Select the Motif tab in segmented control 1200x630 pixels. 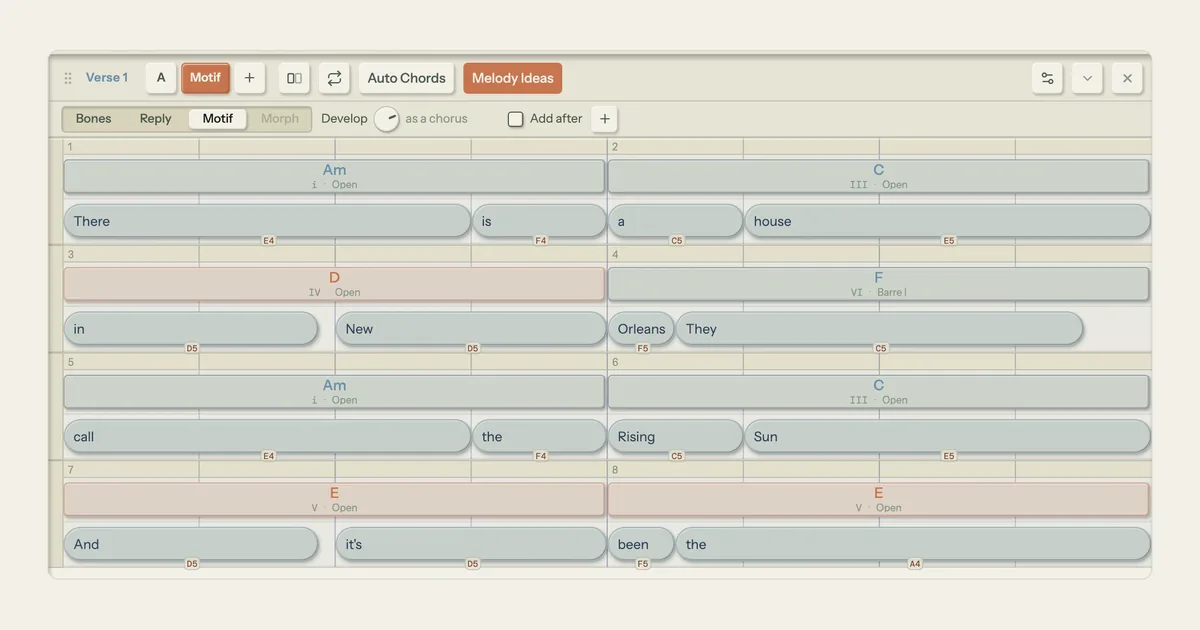tap(218, 119)
